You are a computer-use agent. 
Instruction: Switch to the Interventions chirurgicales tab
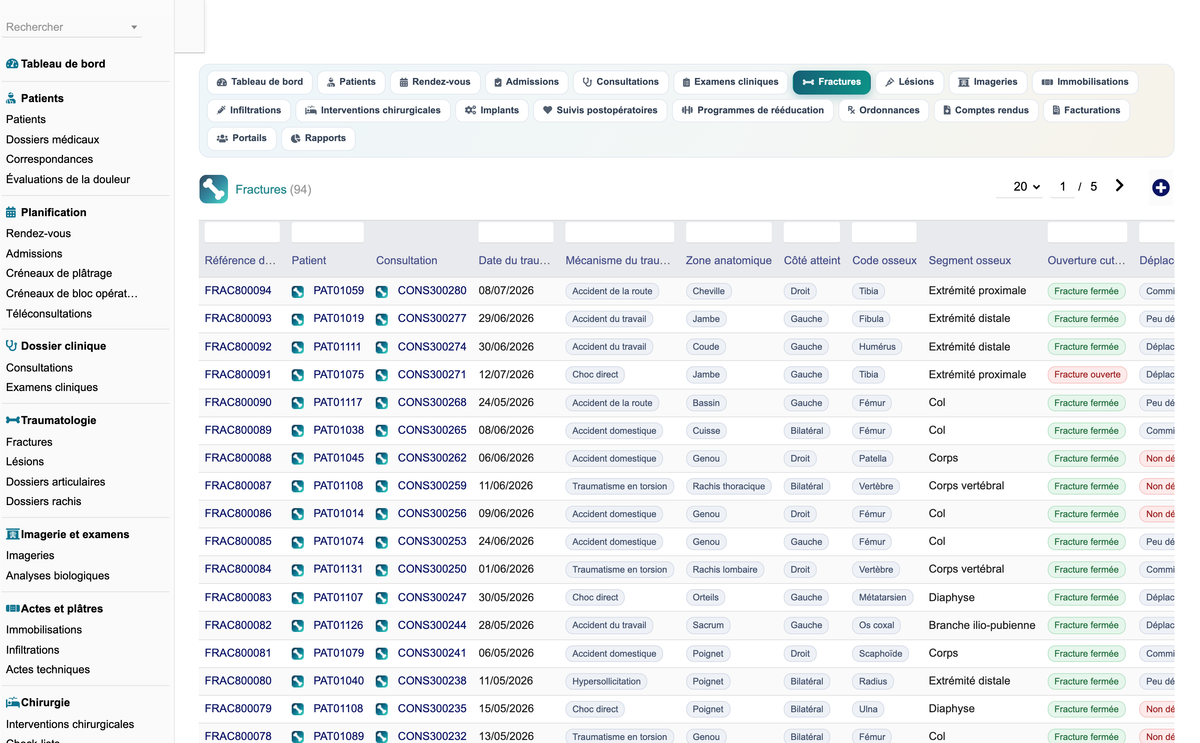373,110
